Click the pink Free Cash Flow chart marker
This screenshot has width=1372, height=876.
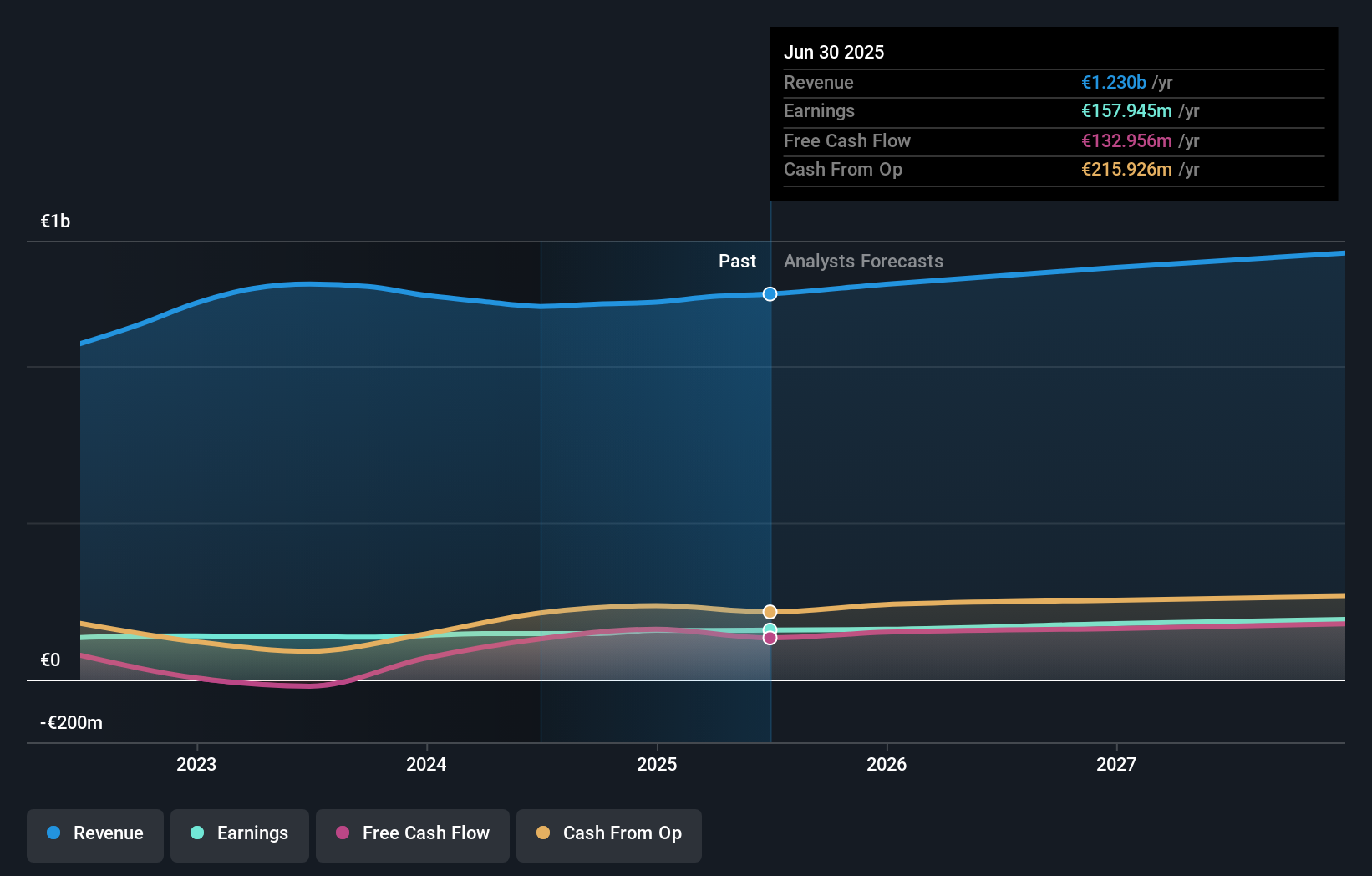click(x=769, y=639)
